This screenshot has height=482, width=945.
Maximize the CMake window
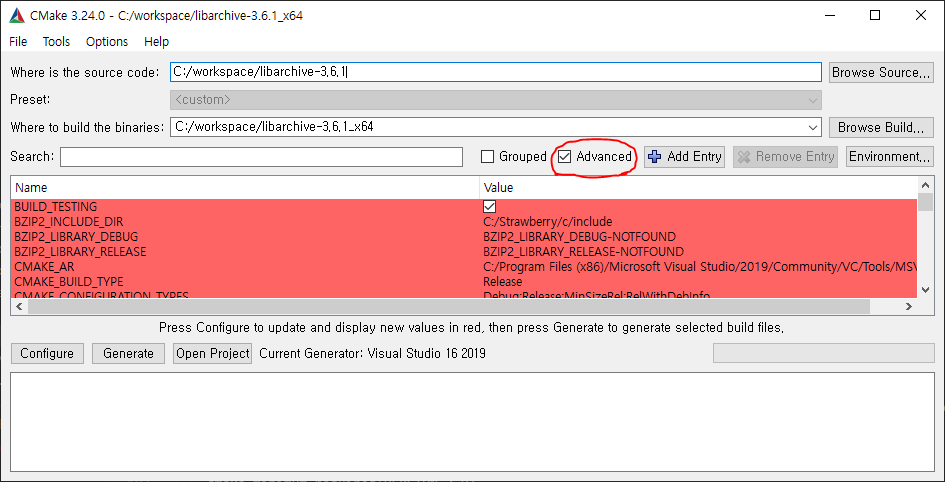pos(874,16)
